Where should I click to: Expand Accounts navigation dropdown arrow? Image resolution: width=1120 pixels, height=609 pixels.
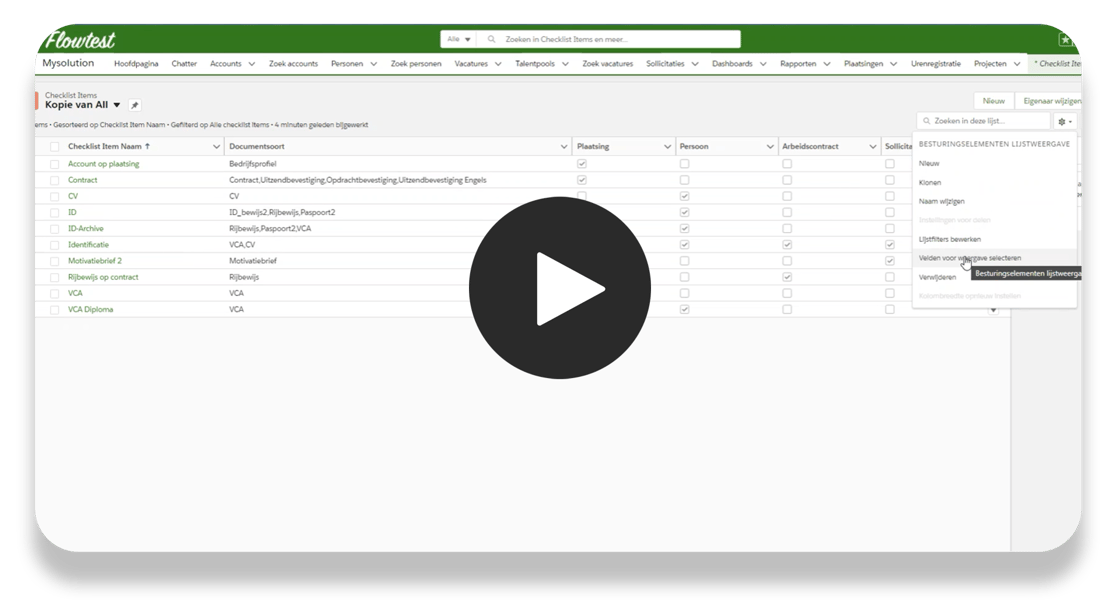[x=251, y=64]
